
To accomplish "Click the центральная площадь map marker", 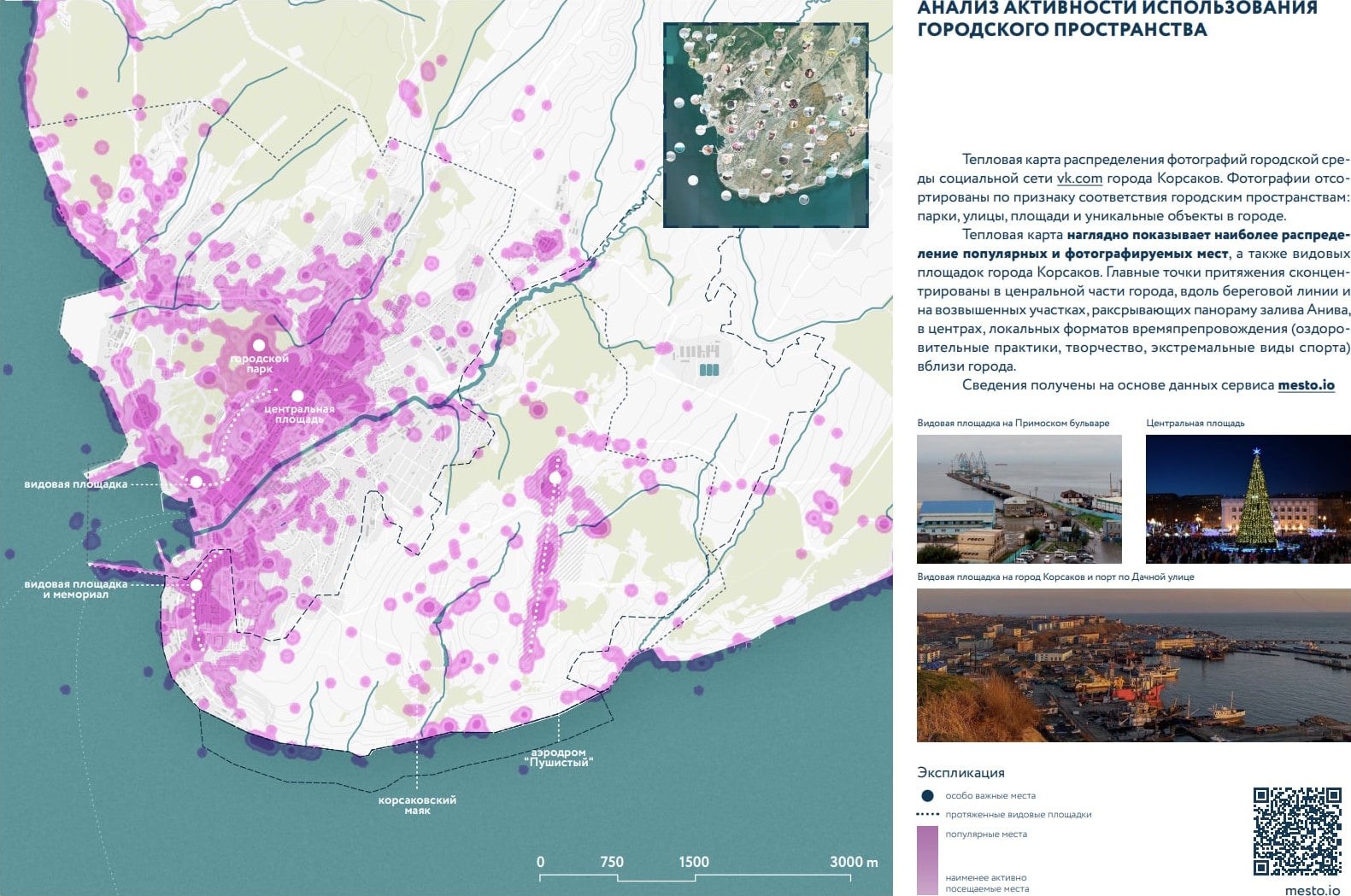I will tap(297, 396).
